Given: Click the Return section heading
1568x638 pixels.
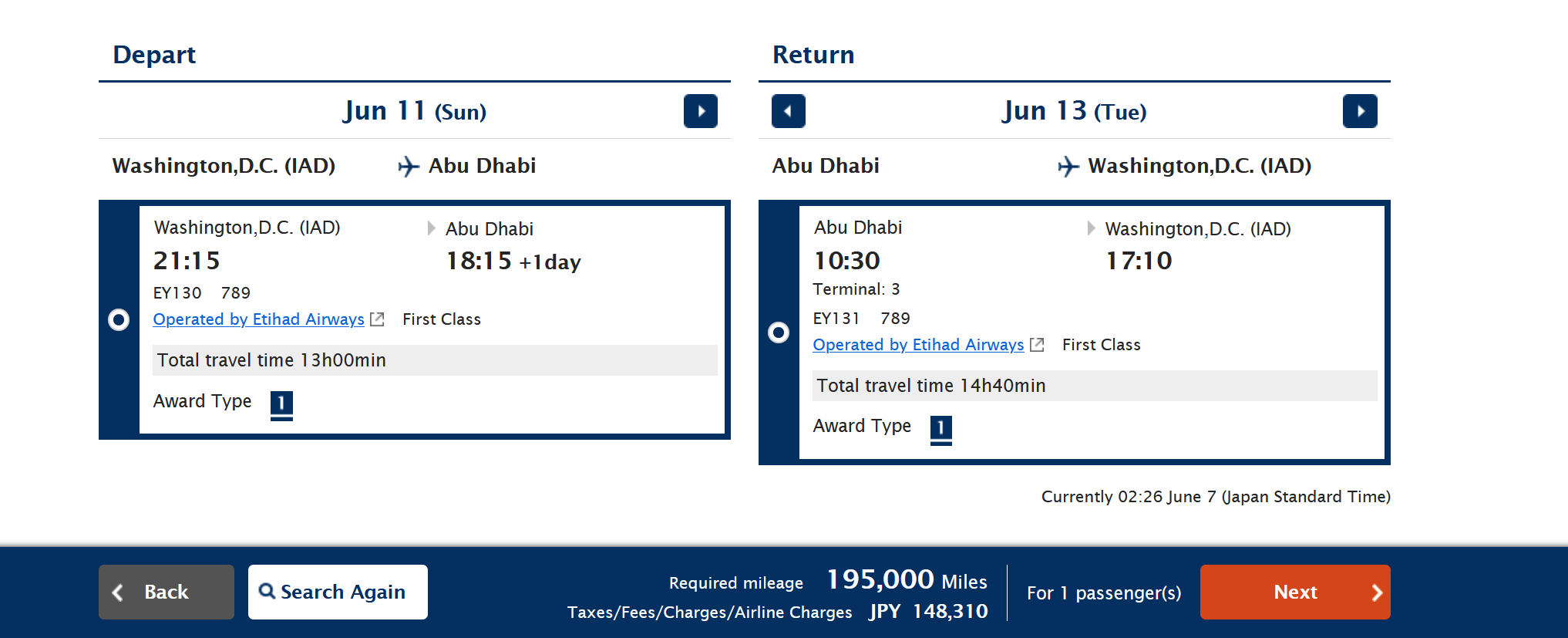Looking at the screenshot, I should (x=813, y=55).
